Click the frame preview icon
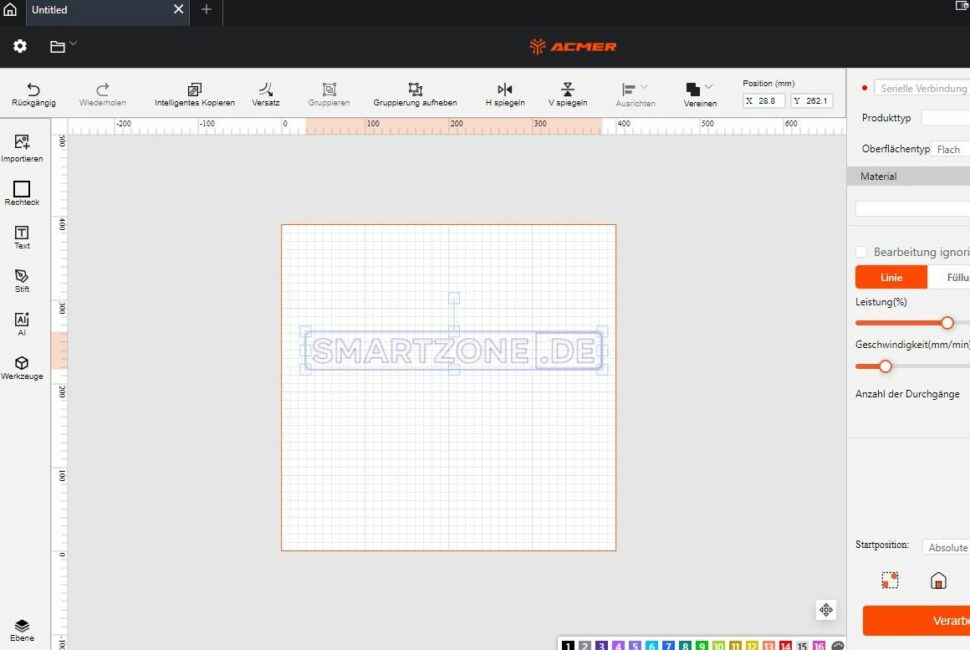 click(x=890, y=580)
